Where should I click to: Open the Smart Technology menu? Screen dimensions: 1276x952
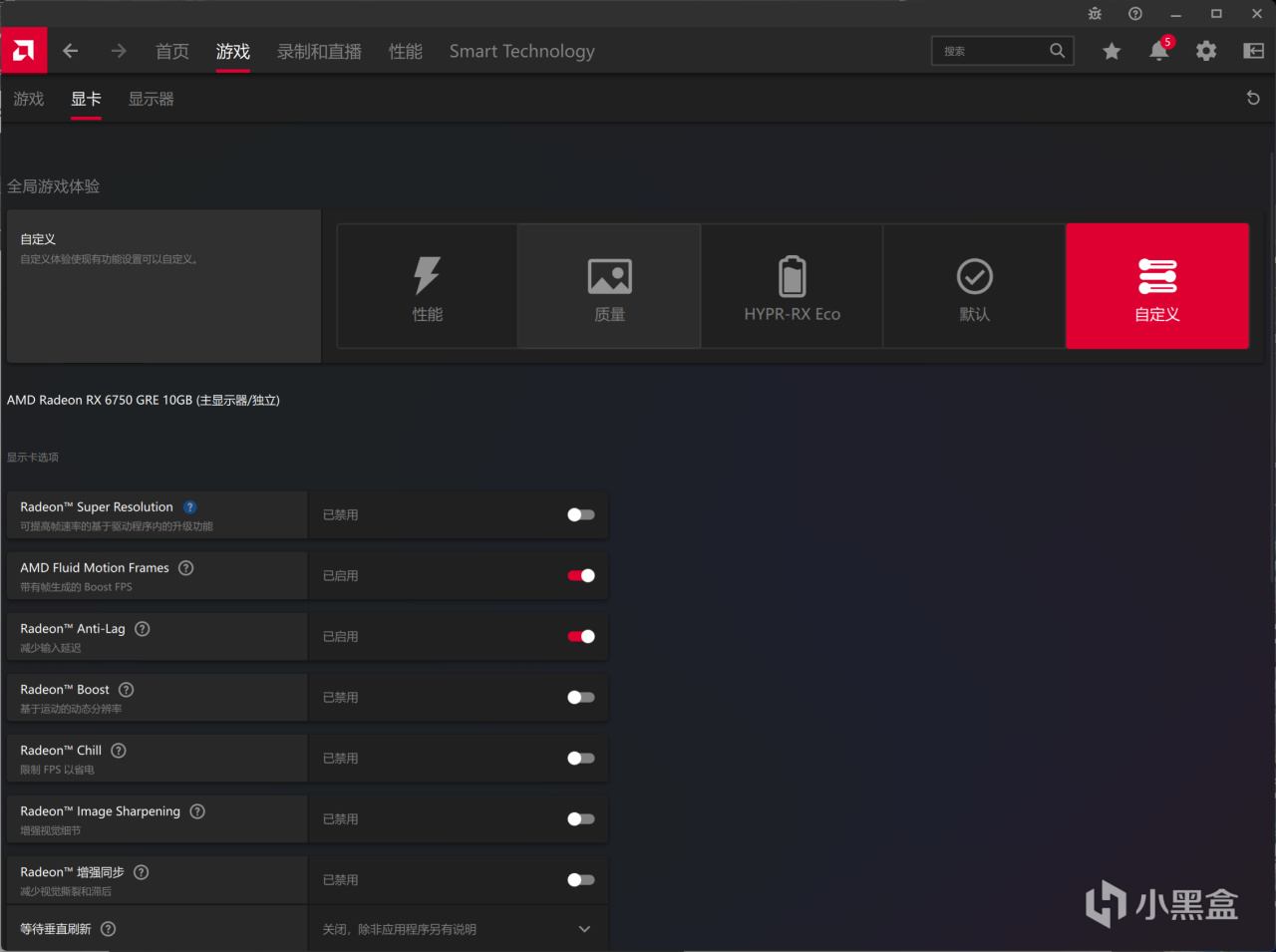[521, 51]
